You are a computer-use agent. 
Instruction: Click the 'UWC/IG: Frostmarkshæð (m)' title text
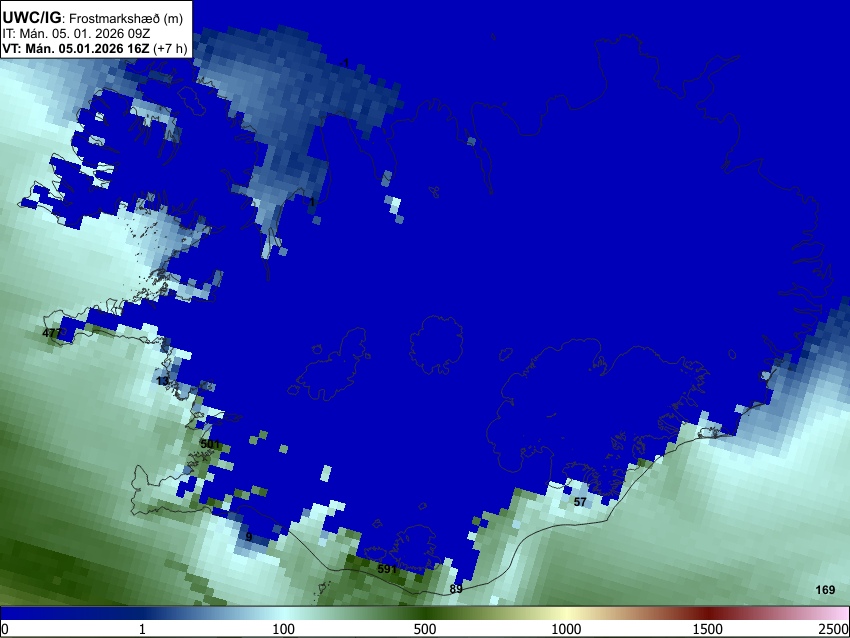click(92, 18)
